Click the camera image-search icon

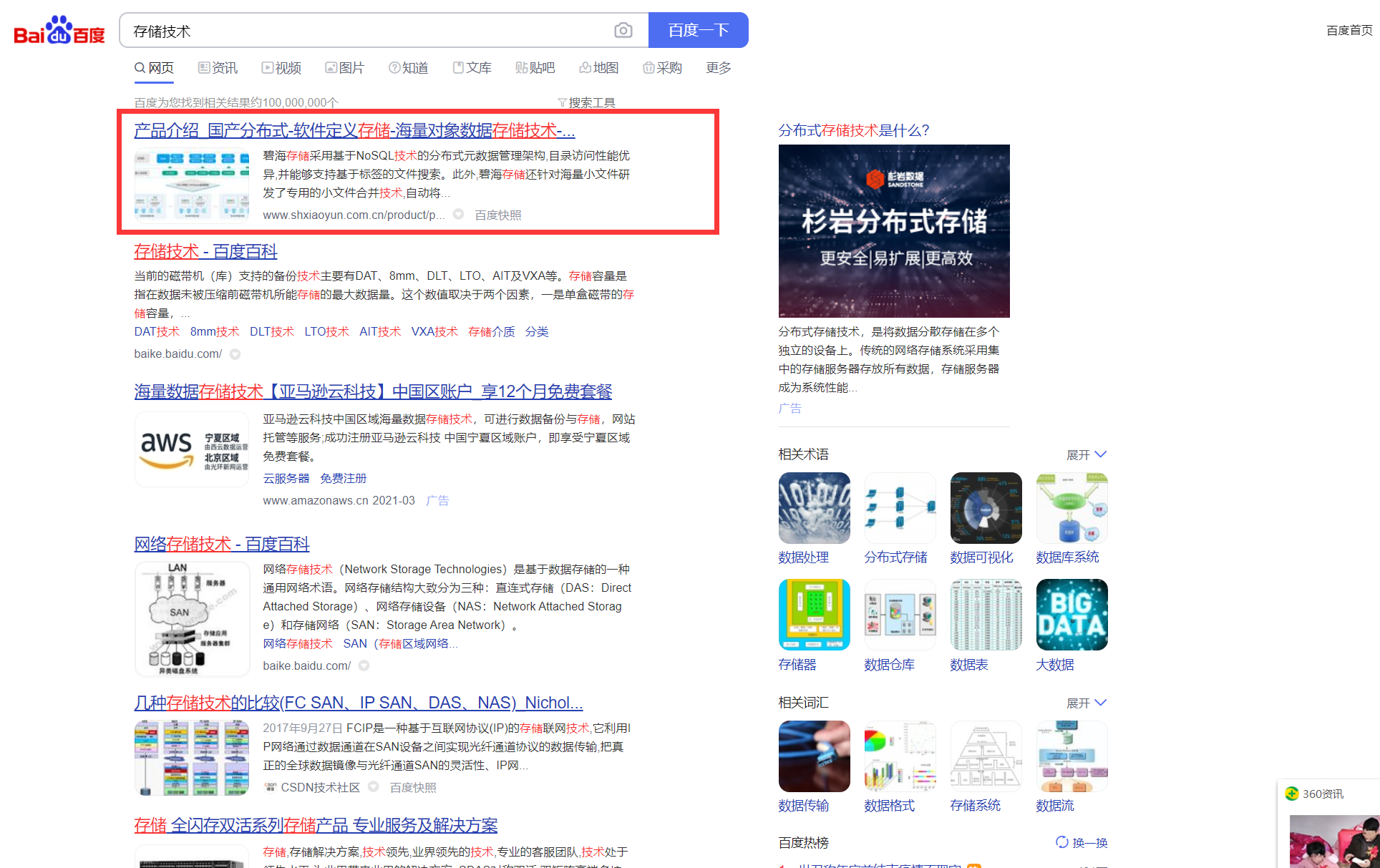[623, 30]
